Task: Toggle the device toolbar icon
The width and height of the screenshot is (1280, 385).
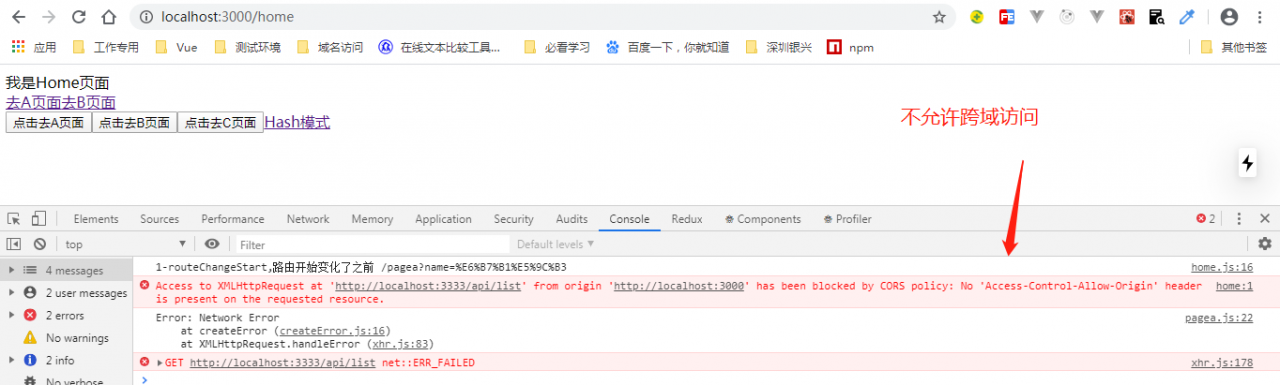Action: pos(38,219)
